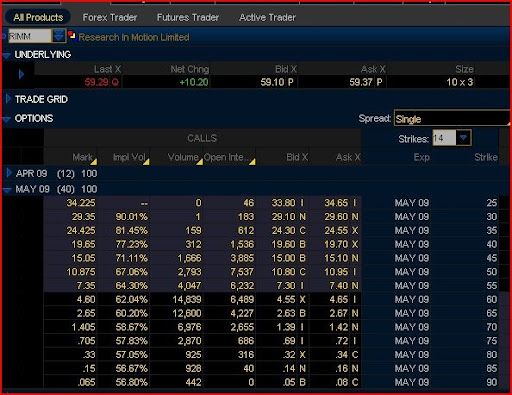The width and height of the screenshot is (512, 395).
Task: Click ask 7.40 for strike 55 call
Action: click(x=339, y=286)
